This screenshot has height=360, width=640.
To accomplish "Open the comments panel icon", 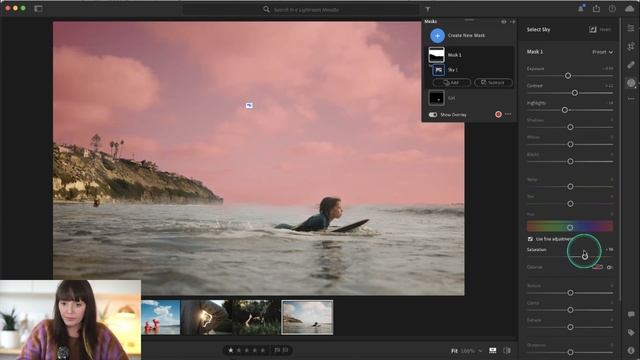I will (x=631, y=314).
